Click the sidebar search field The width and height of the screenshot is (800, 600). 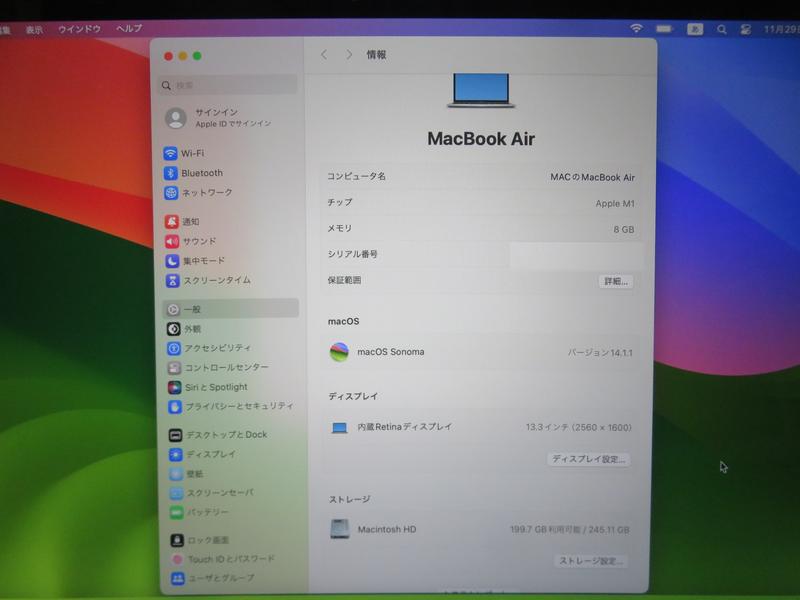[x=228, y=85]
